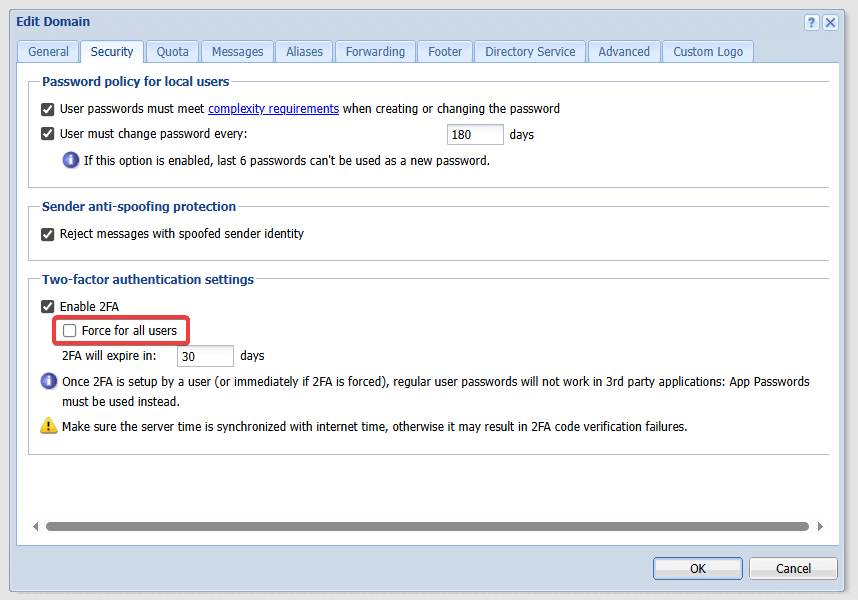Uncheck User must change password every
This screenshot has height=600, width=858.
[x=48, y=134]
